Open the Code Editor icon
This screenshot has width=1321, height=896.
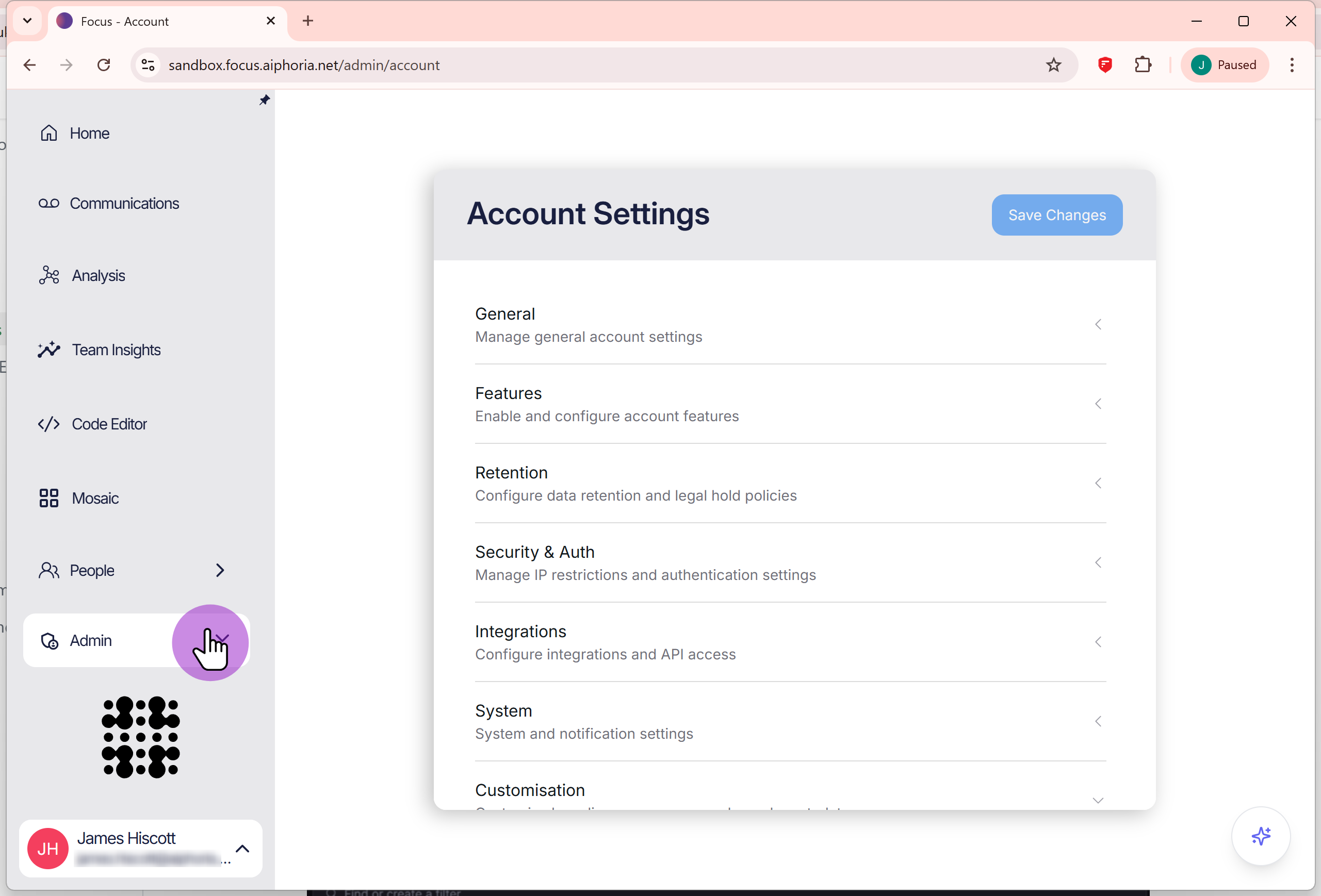tap(49, 424)
